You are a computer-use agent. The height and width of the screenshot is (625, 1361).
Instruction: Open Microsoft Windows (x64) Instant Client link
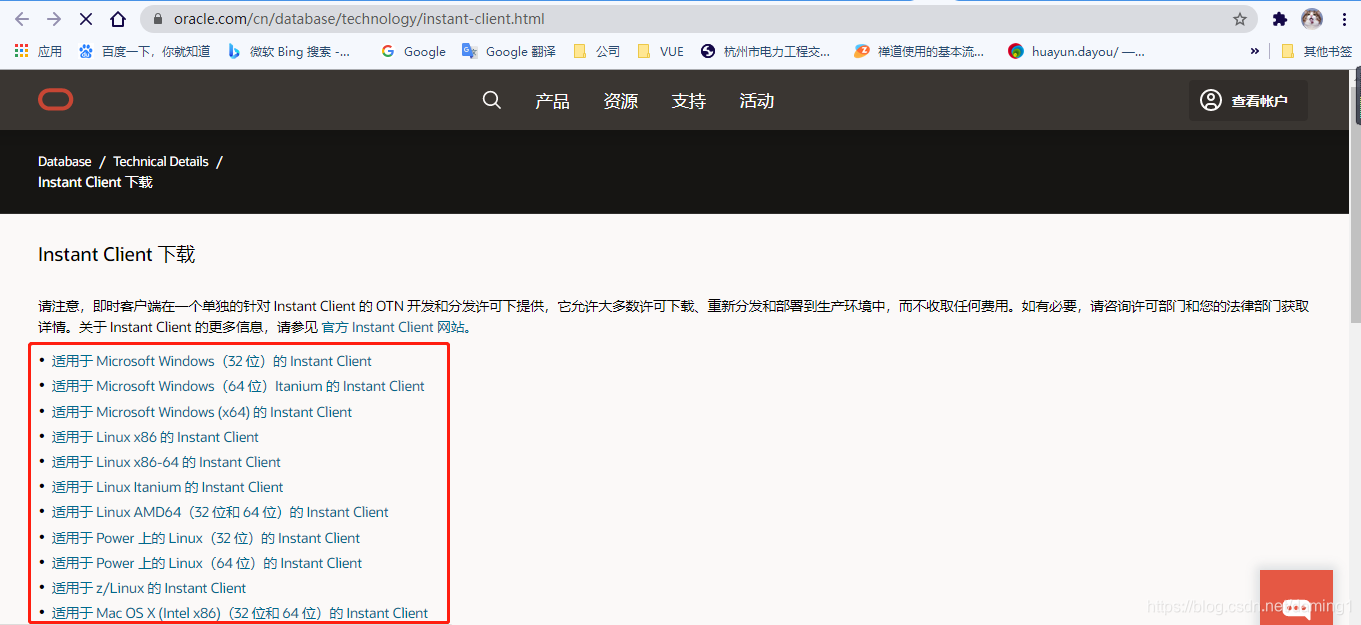coord(202,412)
